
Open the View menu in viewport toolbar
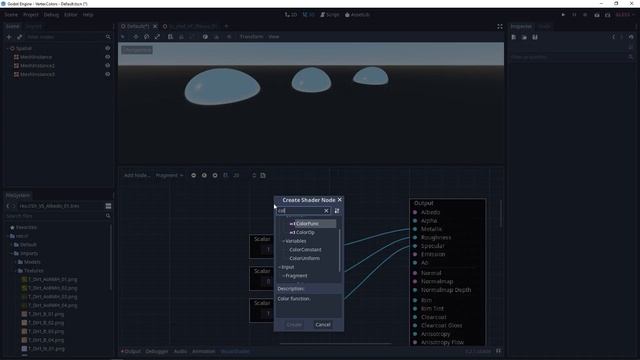[273, 37]
